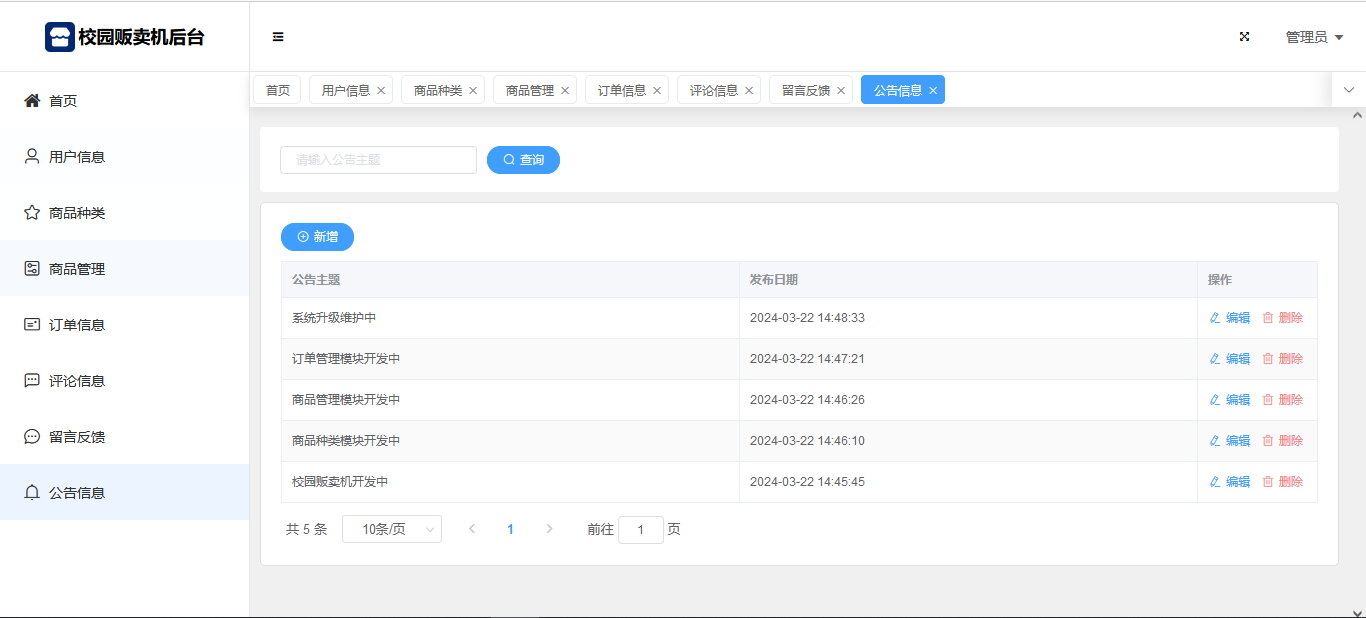The image size is (1366, 618).
Task: Click the 查询 search button
Action: click(523, 160)
